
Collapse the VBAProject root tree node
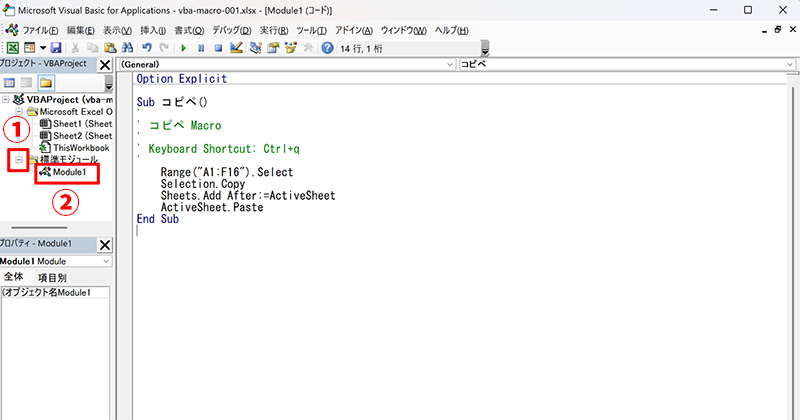tap(7, 100)
